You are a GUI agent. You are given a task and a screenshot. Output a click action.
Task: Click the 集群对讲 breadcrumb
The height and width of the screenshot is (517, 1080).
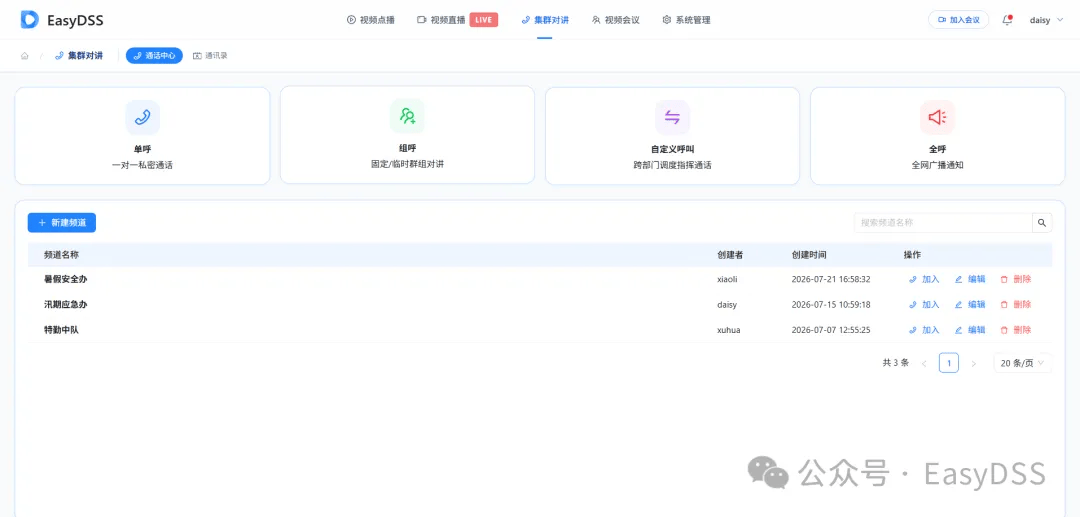point(79,56)
